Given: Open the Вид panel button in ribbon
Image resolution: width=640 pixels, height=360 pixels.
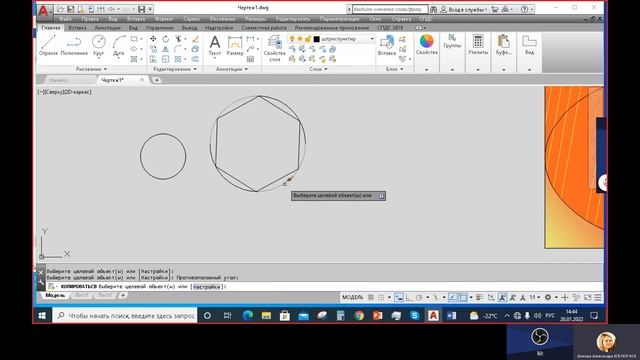Looking at the screenshot, I should click(529, 44).
